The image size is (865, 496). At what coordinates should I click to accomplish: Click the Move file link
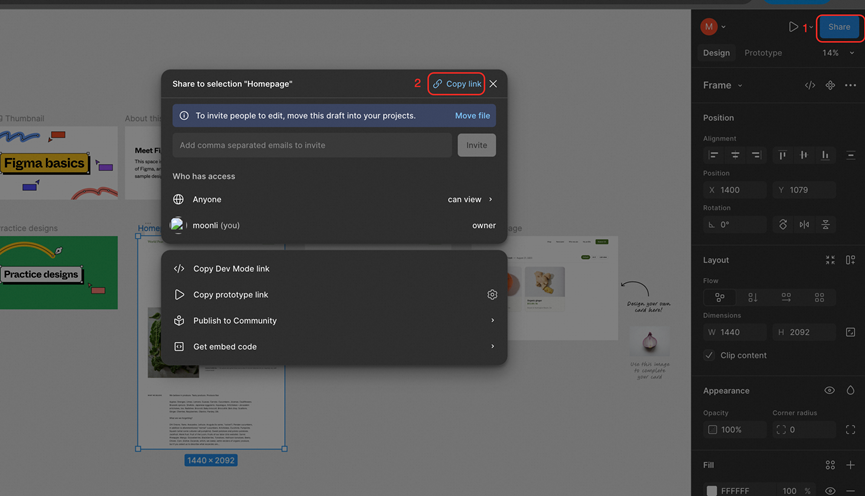[x=472, y=116]
